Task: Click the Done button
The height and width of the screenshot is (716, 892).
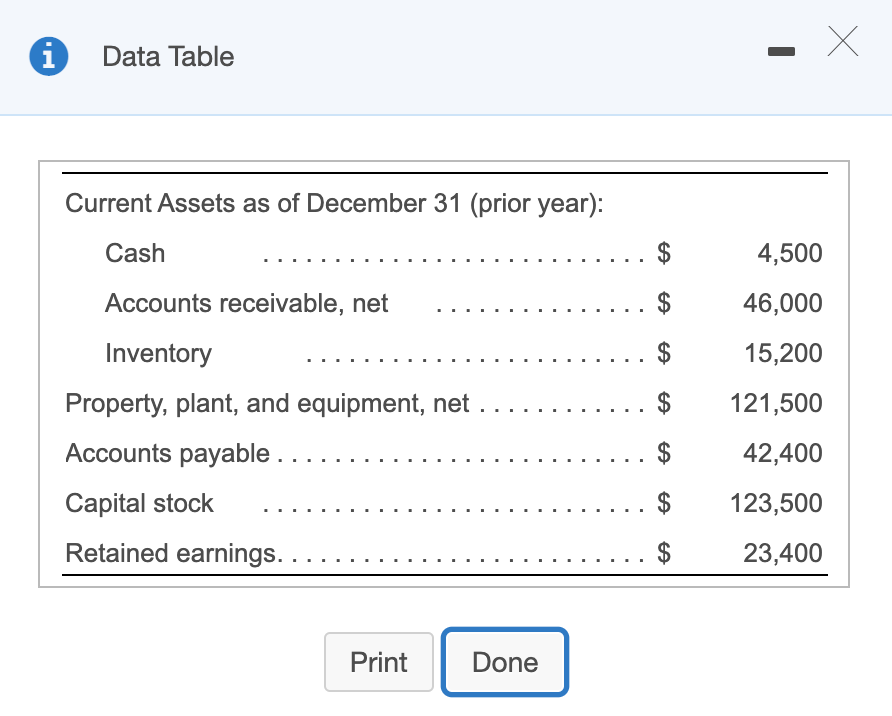Action: pyautogui.click(x=505, y=662)
